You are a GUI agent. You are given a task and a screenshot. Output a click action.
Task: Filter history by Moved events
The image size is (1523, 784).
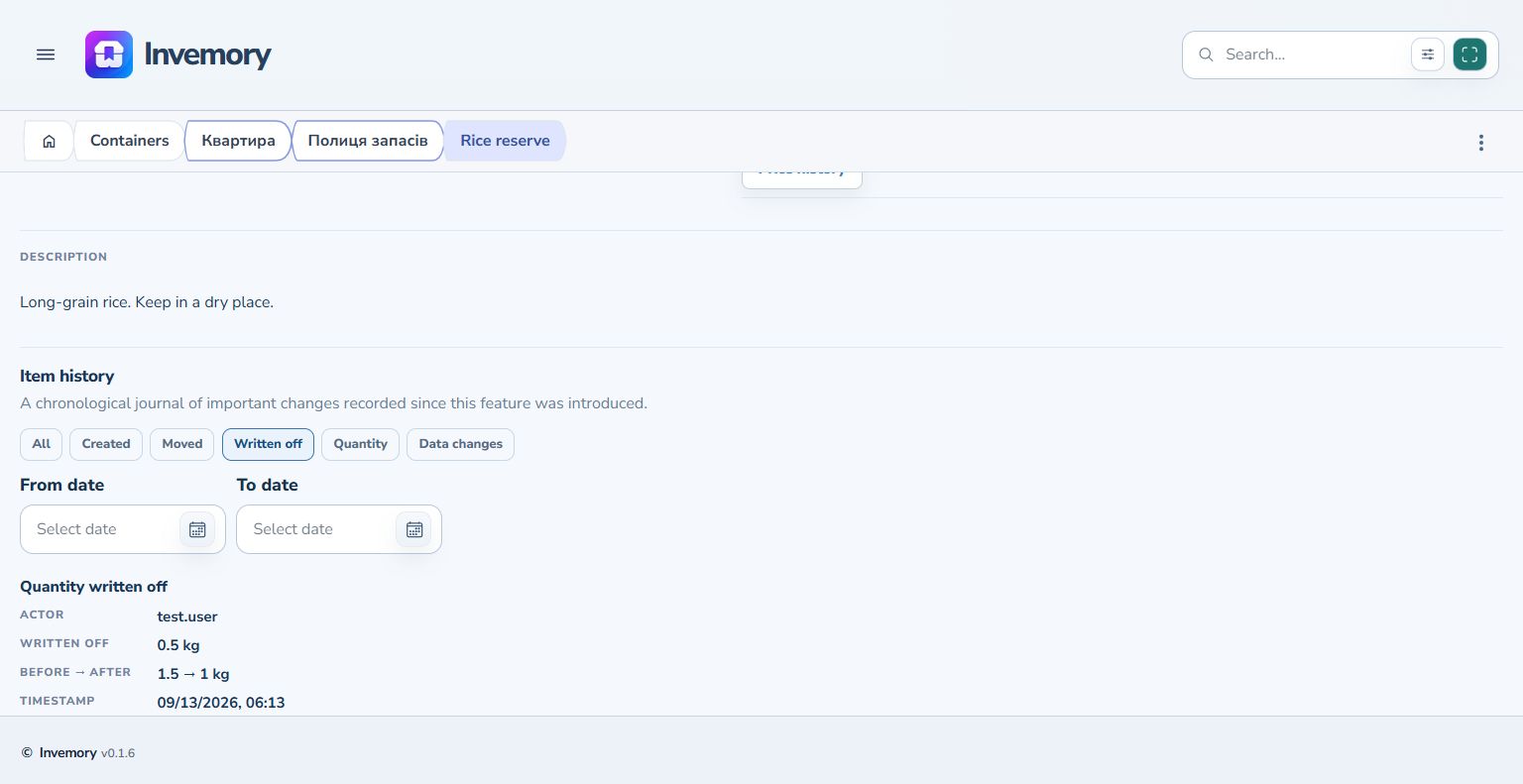pyautogui.click(x=182, y=444)
